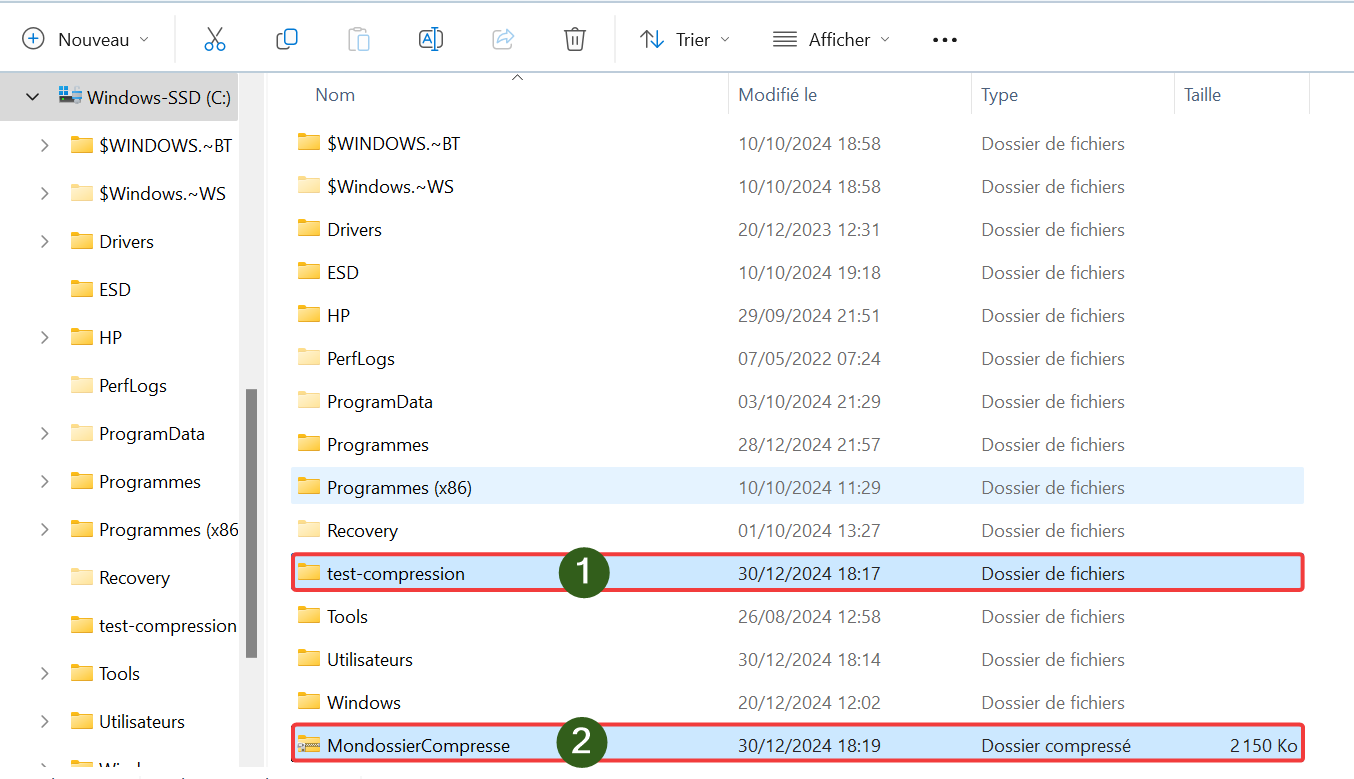Image resolution: width=1354 pixels, height=779 pixels.
Task: Select ESD folder in the sidebar
Action: coord(115,289)
